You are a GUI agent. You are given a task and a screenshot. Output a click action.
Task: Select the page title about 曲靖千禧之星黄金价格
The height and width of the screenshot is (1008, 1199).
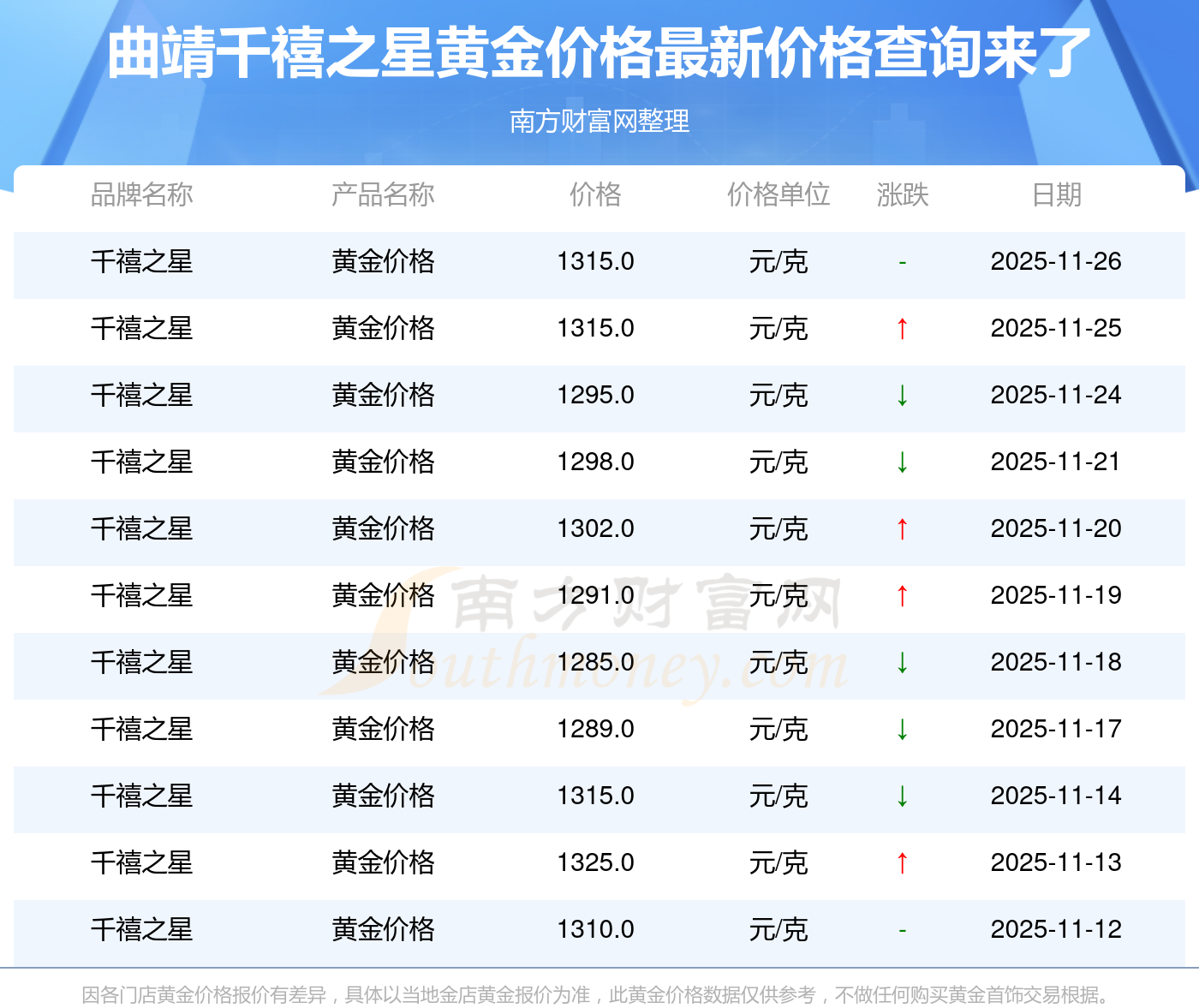pyautogui.click(x=599, y=53)
